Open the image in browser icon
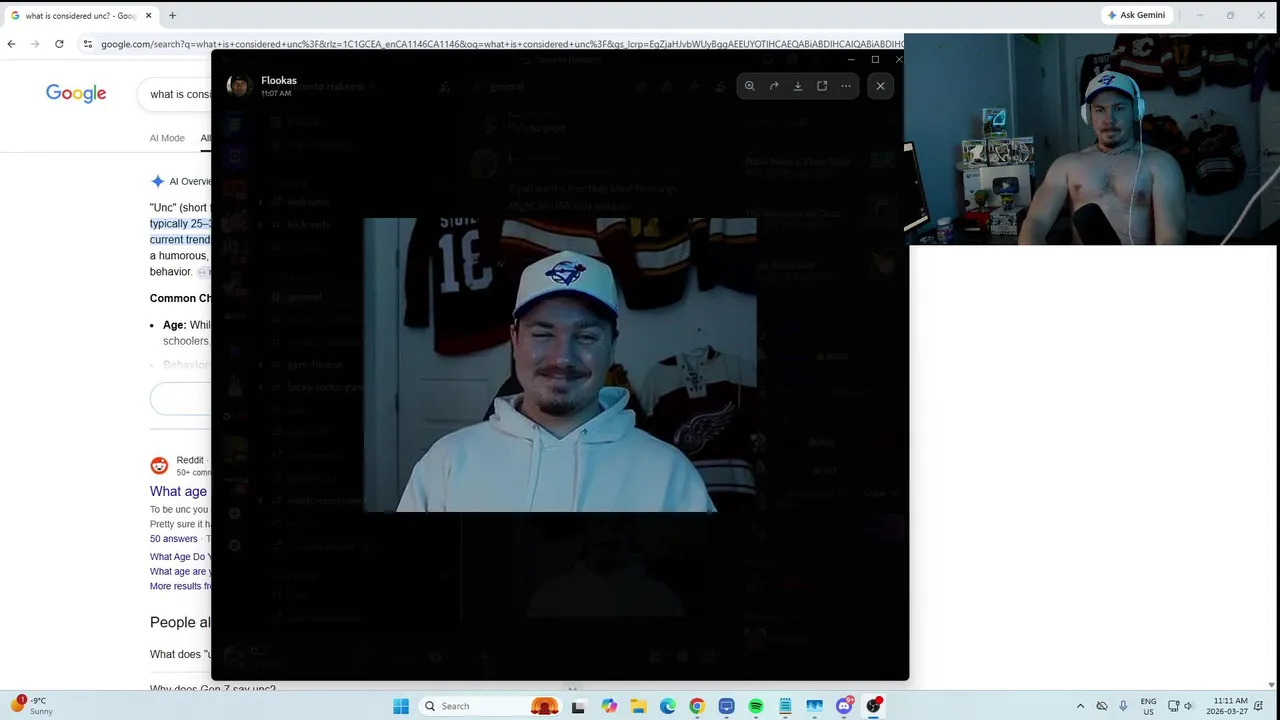 coord(822,86)
